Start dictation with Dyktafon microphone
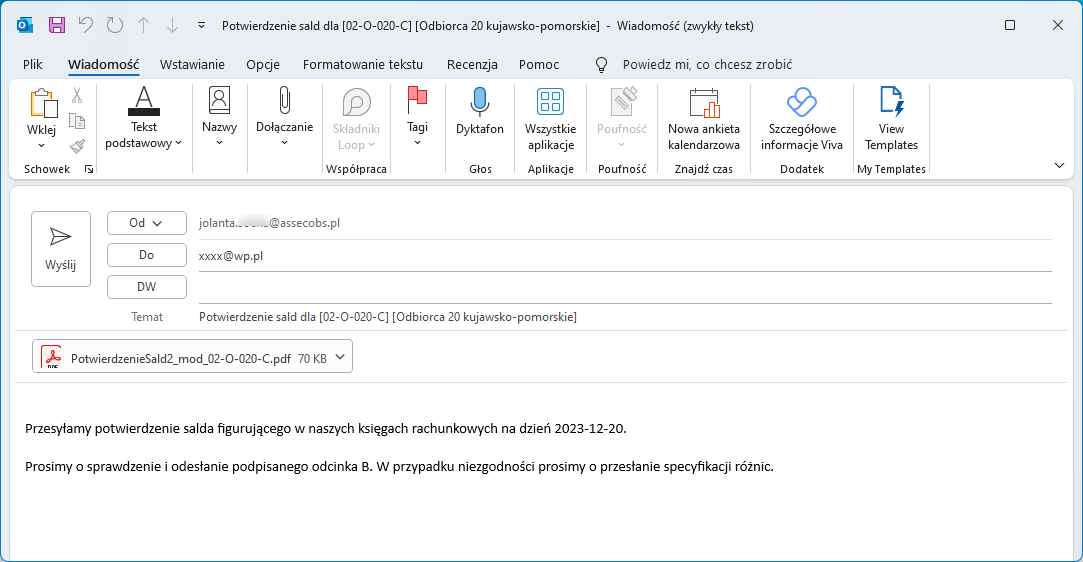1083x562 pixels. pyautogui.click(x=480, y=110)
